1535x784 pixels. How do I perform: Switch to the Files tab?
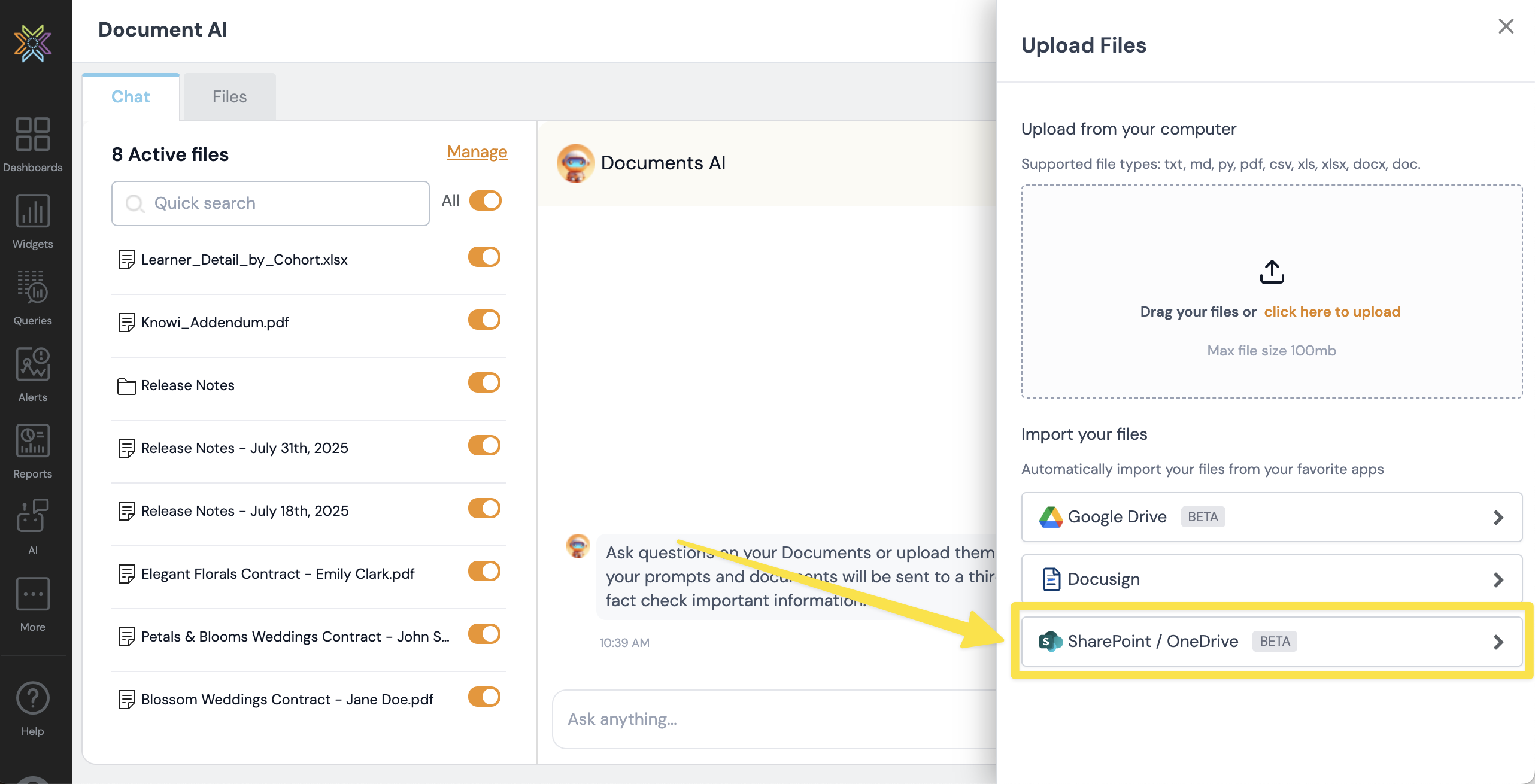(229, 97)
